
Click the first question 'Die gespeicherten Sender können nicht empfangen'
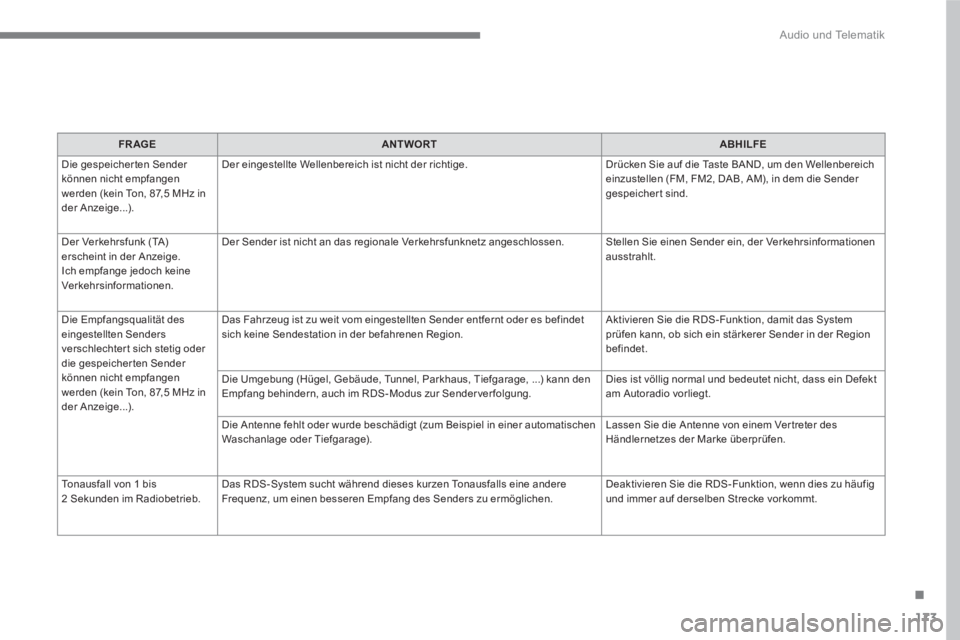(x=137, y=194)
